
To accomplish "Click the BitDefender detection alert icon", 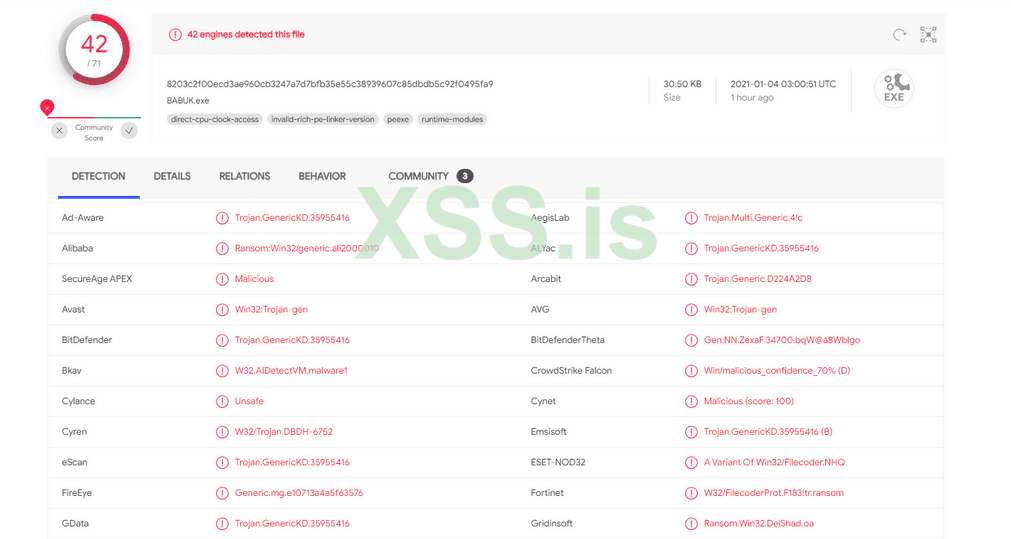I will coord(222,340).
